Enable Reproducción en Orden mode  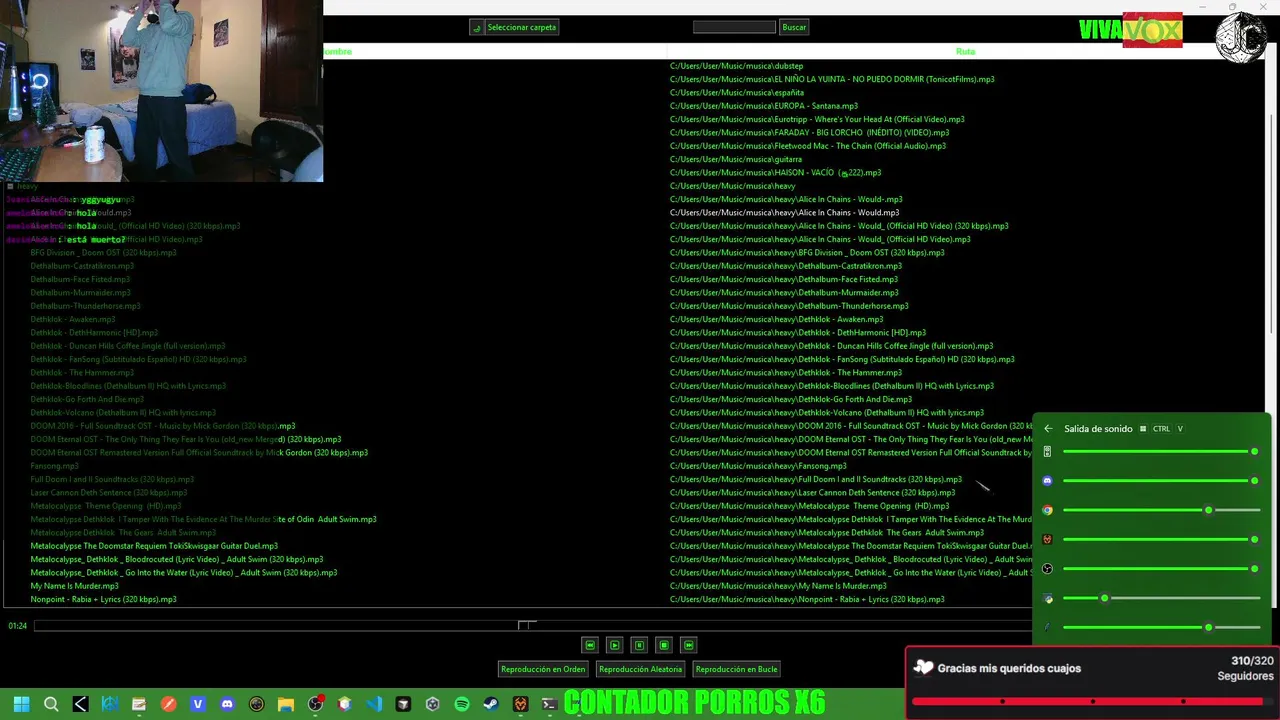point(543,669)
